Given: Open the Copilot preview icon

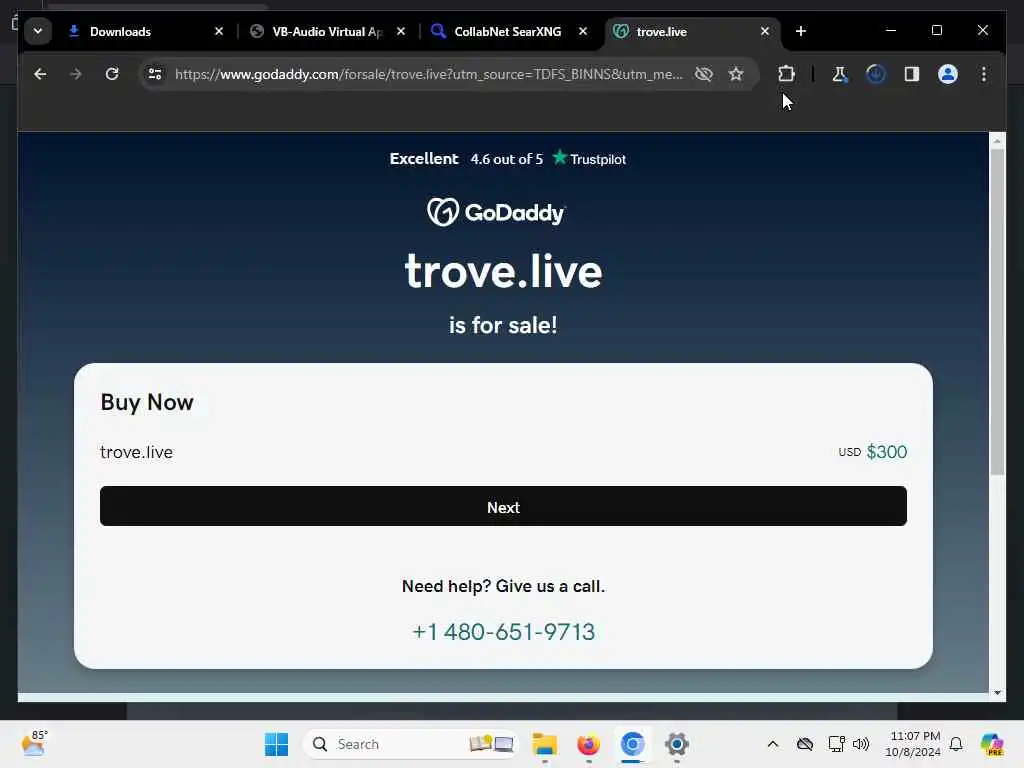Looking at the screenshot, I should pyautogui.click(x=992, y=744).
